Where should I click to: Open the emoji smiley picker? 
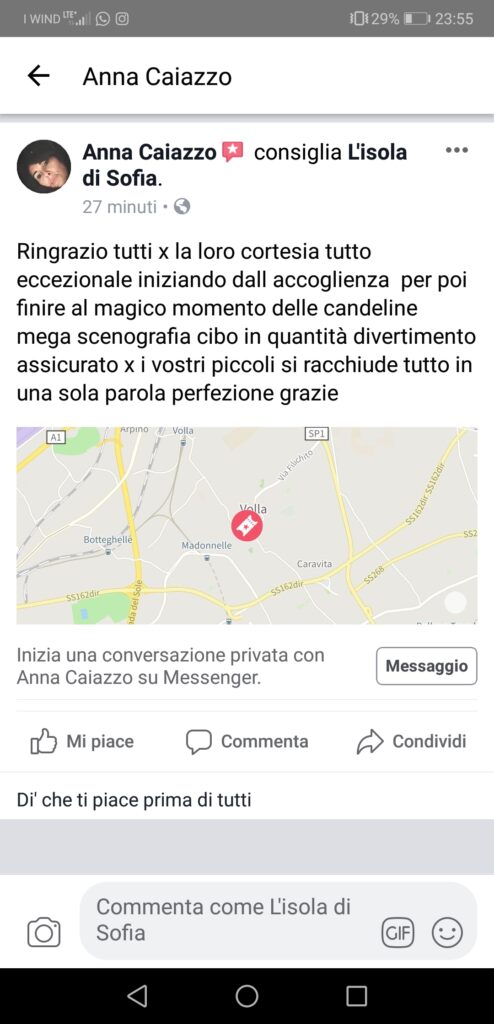[x=448, y=933]
